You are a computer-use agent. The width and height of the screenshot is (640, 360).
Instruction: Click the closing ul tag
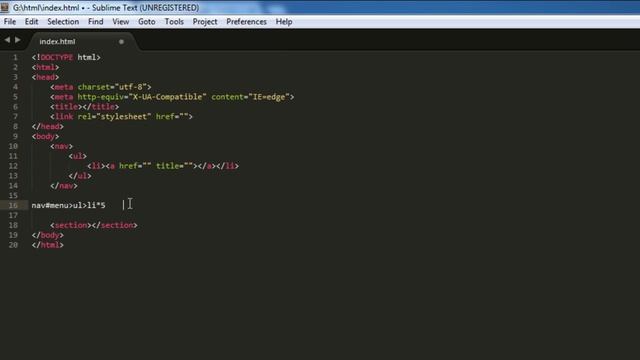coord(80,176)
